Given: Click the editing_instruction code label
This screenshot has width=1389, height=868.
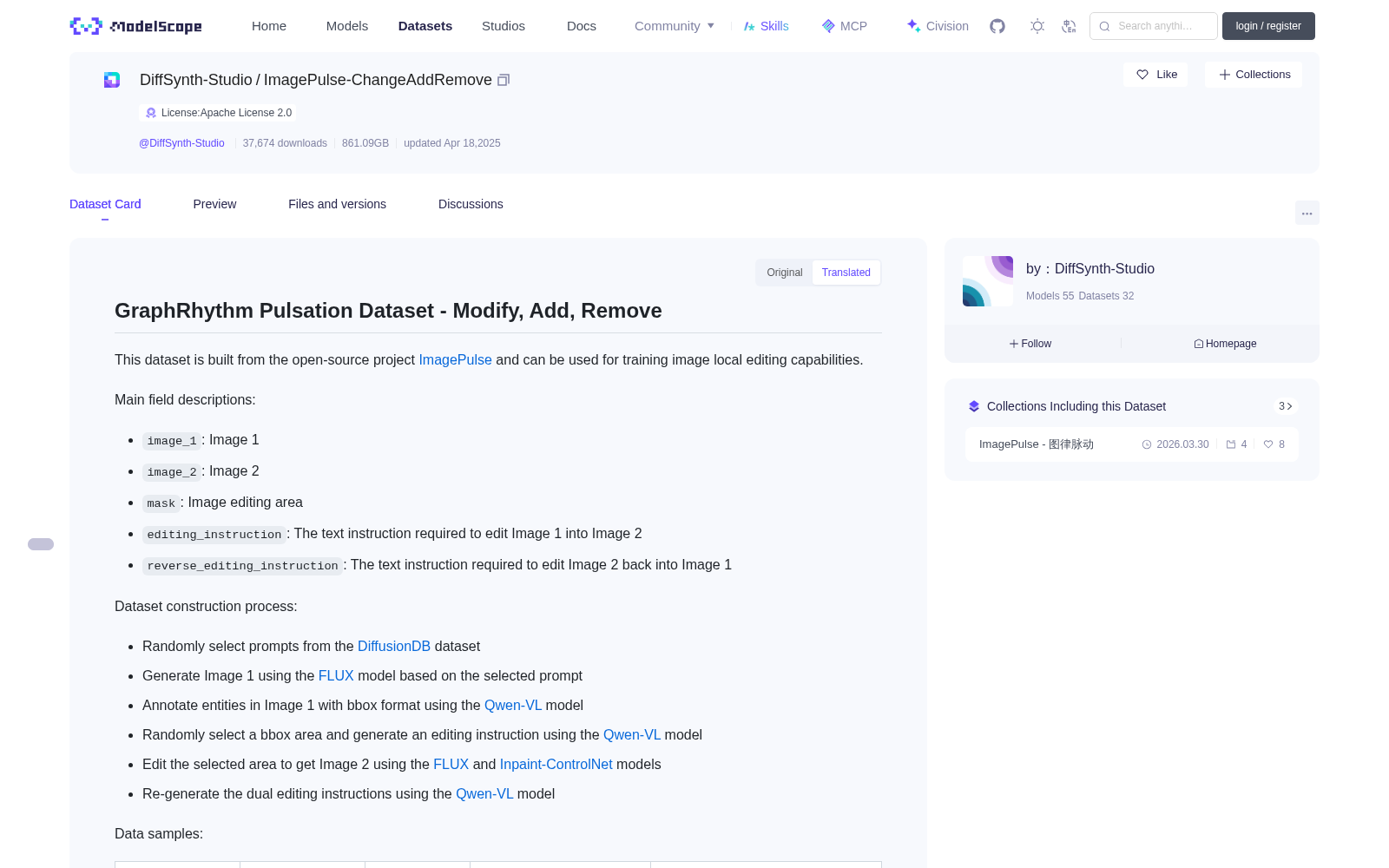Looking at the screenshot, I should (x=214, y=534).
